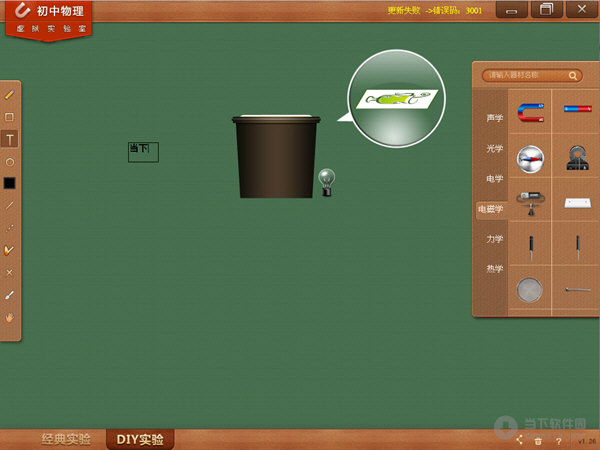Add the horseshoe magnet to canvas
600x450 pixels.
530,112
